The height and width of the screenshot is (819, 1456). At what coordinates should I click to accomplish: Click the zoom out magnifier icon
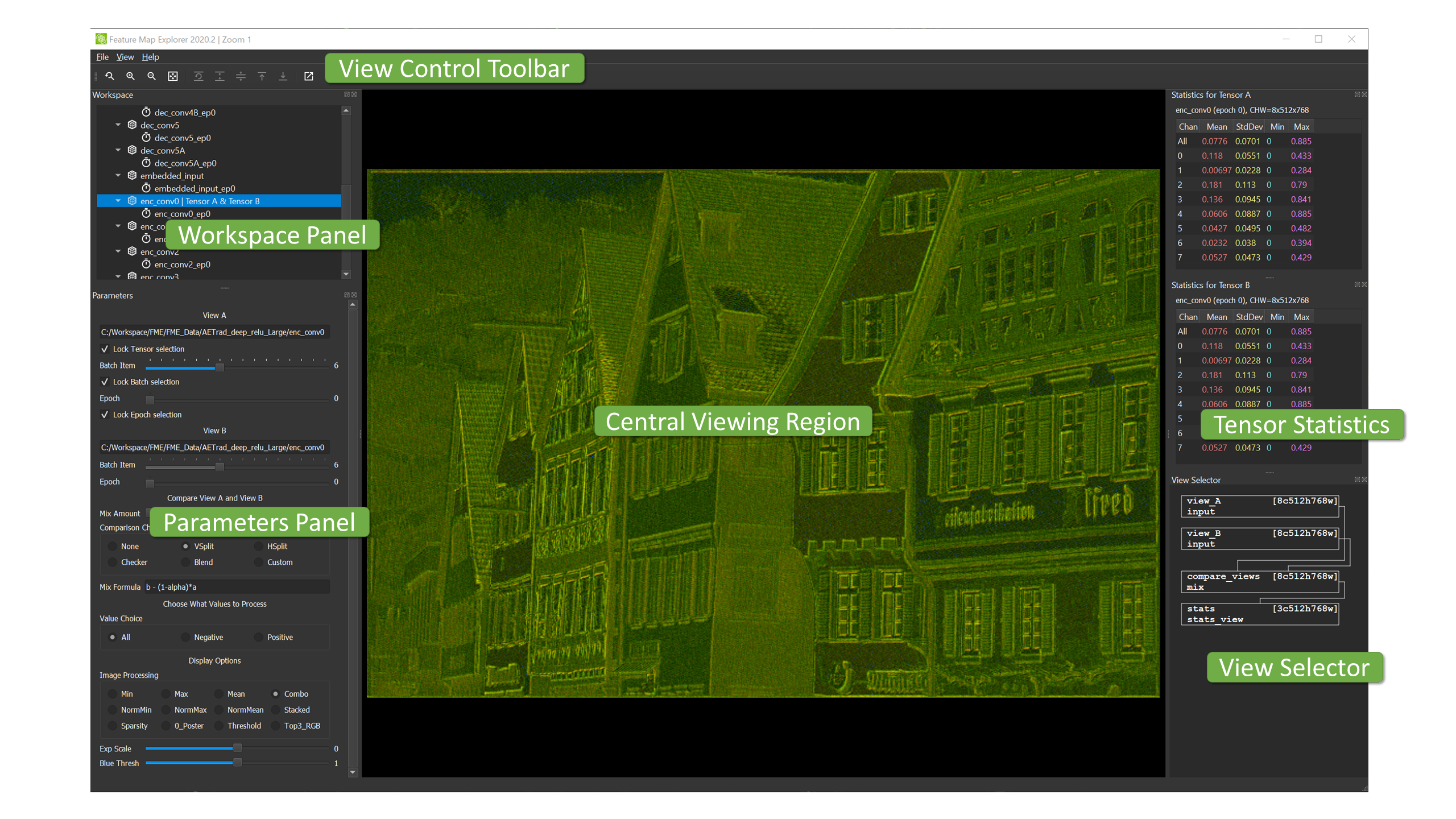(x=151, y=76)
